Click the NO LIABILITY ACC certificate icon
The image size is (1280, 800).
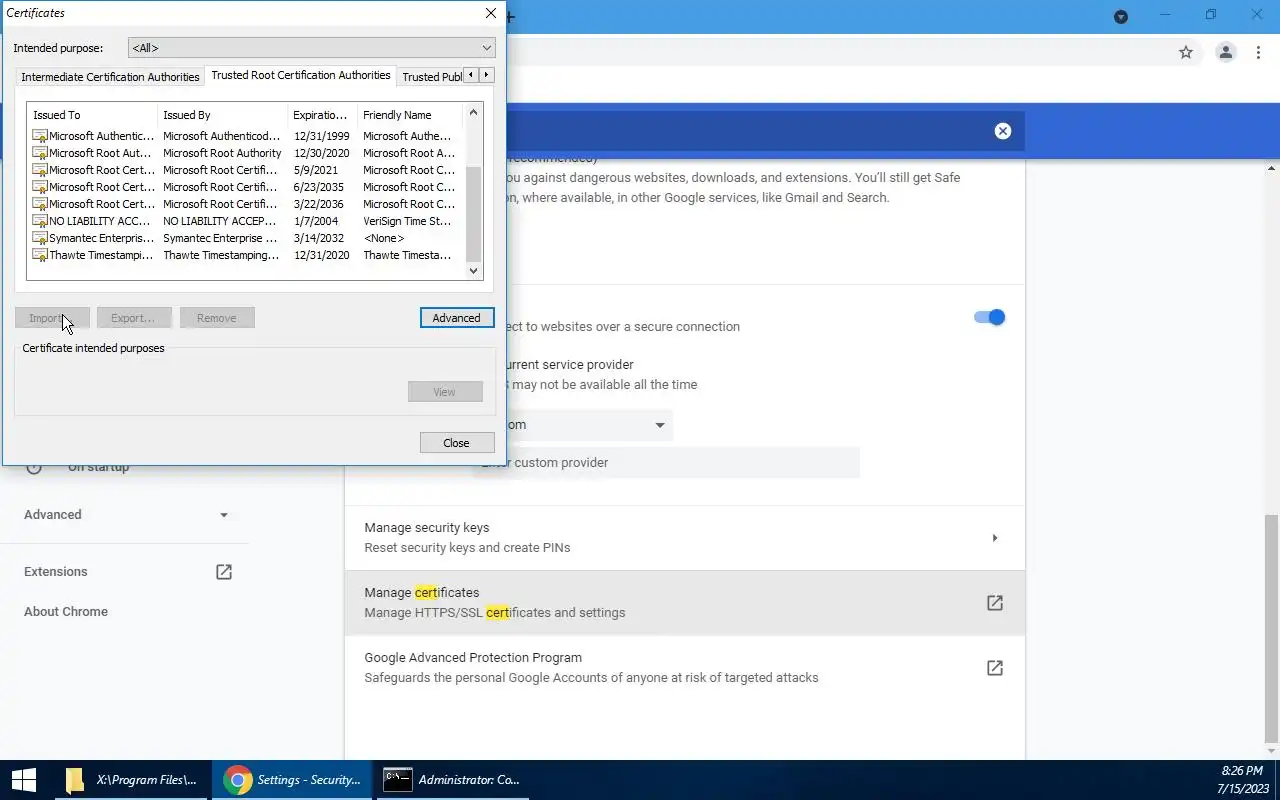pos(40,221)
